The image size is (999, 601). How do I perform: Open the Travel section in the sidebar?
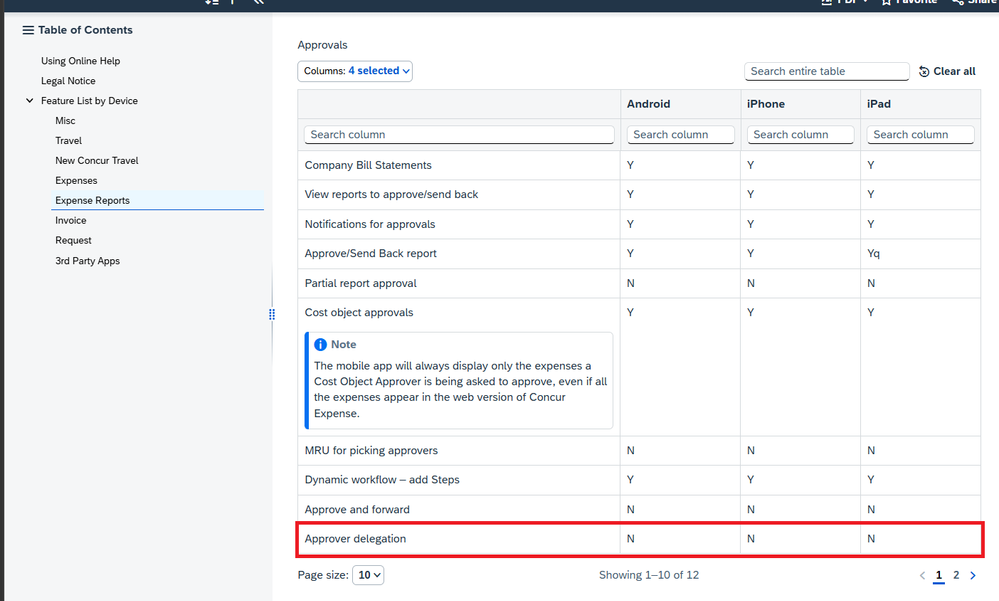[x=68, y=141]
